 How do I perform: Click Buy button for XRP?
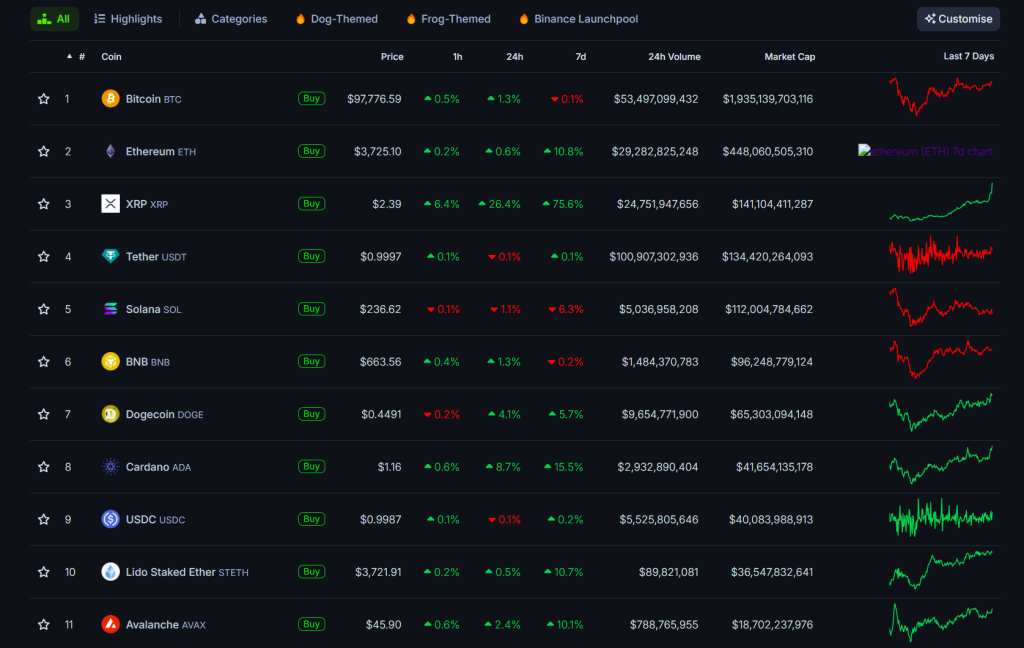pos(312,204)
